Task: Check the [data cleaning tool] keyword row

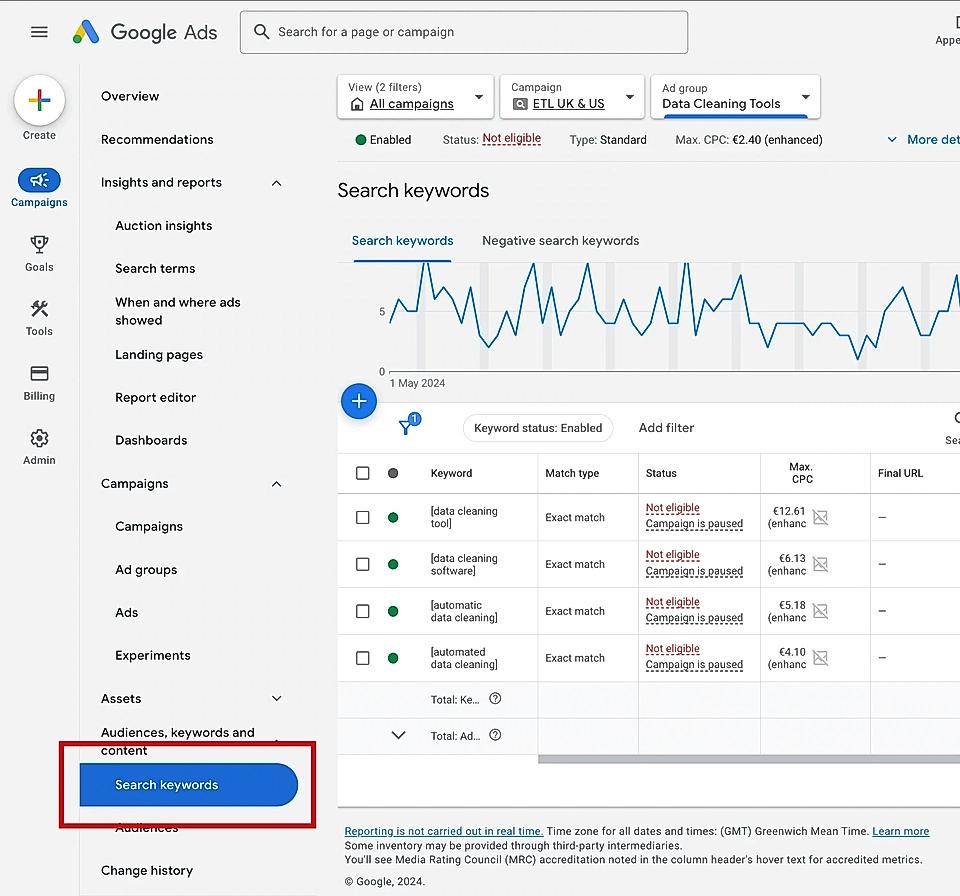Action: 363,517
